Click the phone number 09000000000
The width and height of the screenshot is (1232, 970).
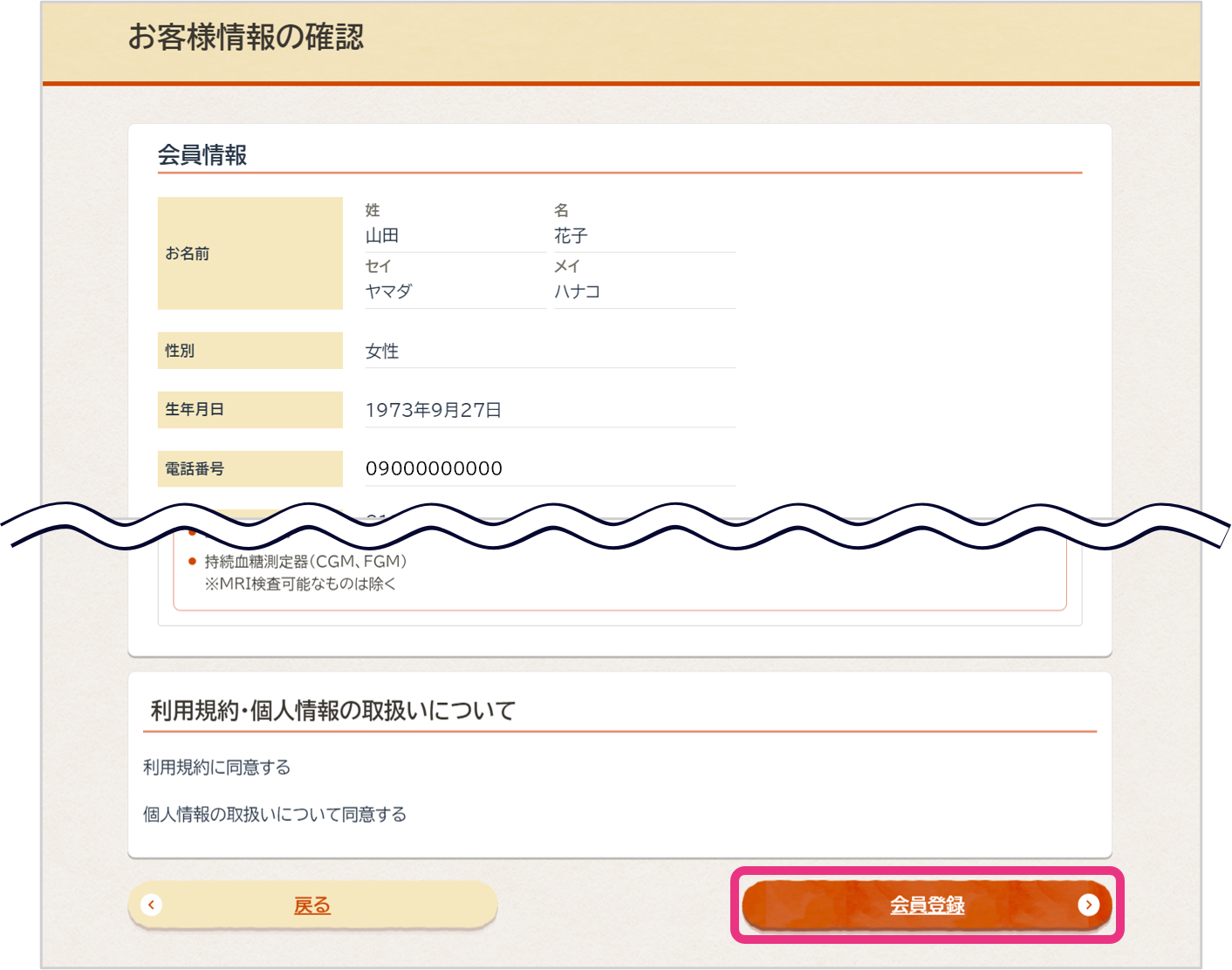(x=434, y=468)
